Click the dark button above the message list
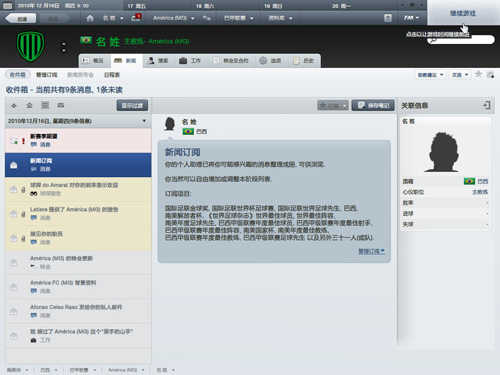This screenshot has width=500, height=375. click(132, 106)
